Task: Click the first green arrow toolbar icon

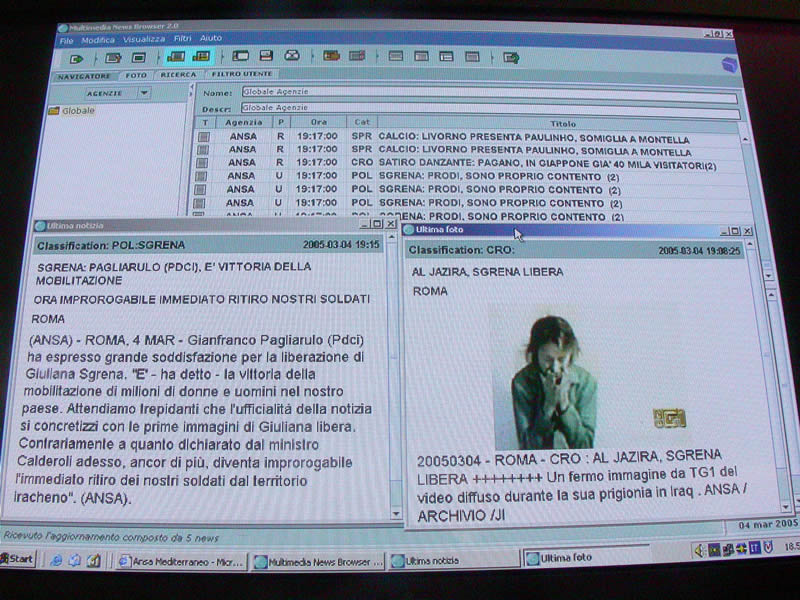Action: pyautogui.click(x=78, y=59)
